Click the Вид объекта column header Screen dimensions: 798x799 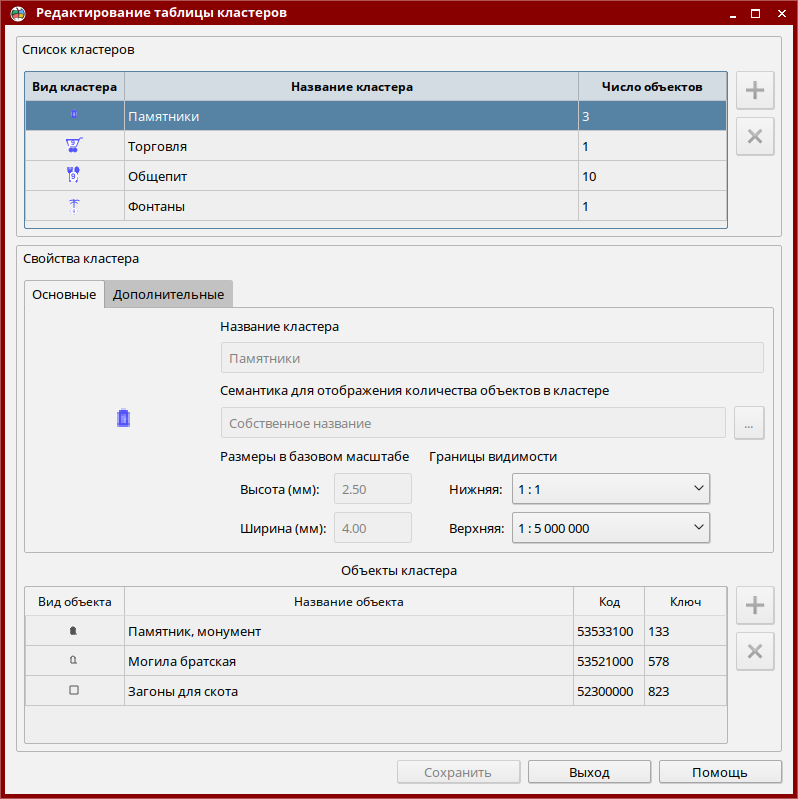pos(74,602)
